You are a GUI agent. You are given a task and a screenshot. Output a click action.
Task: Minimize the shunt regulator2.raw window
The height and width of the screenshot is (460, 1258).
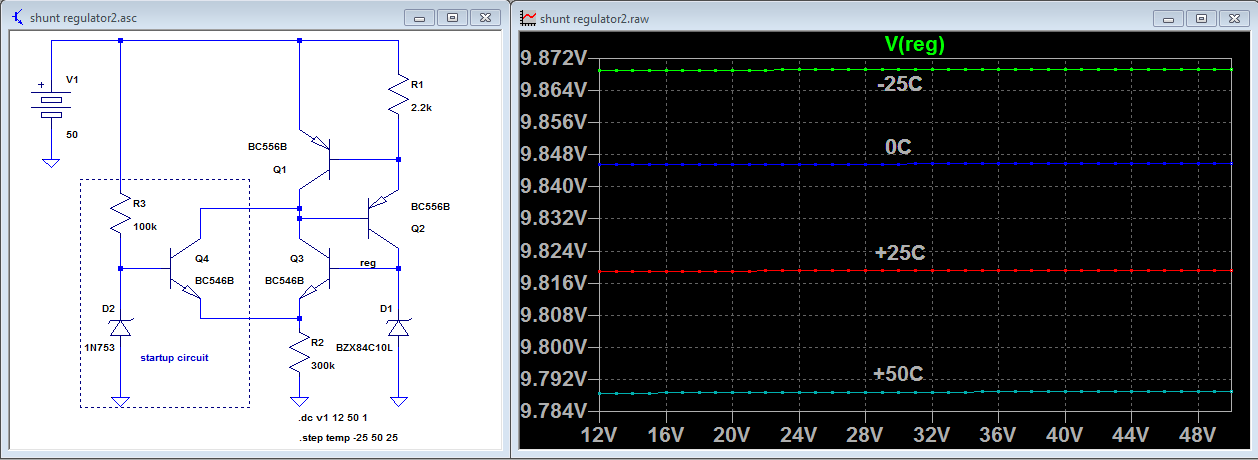tap(1167, 18)
